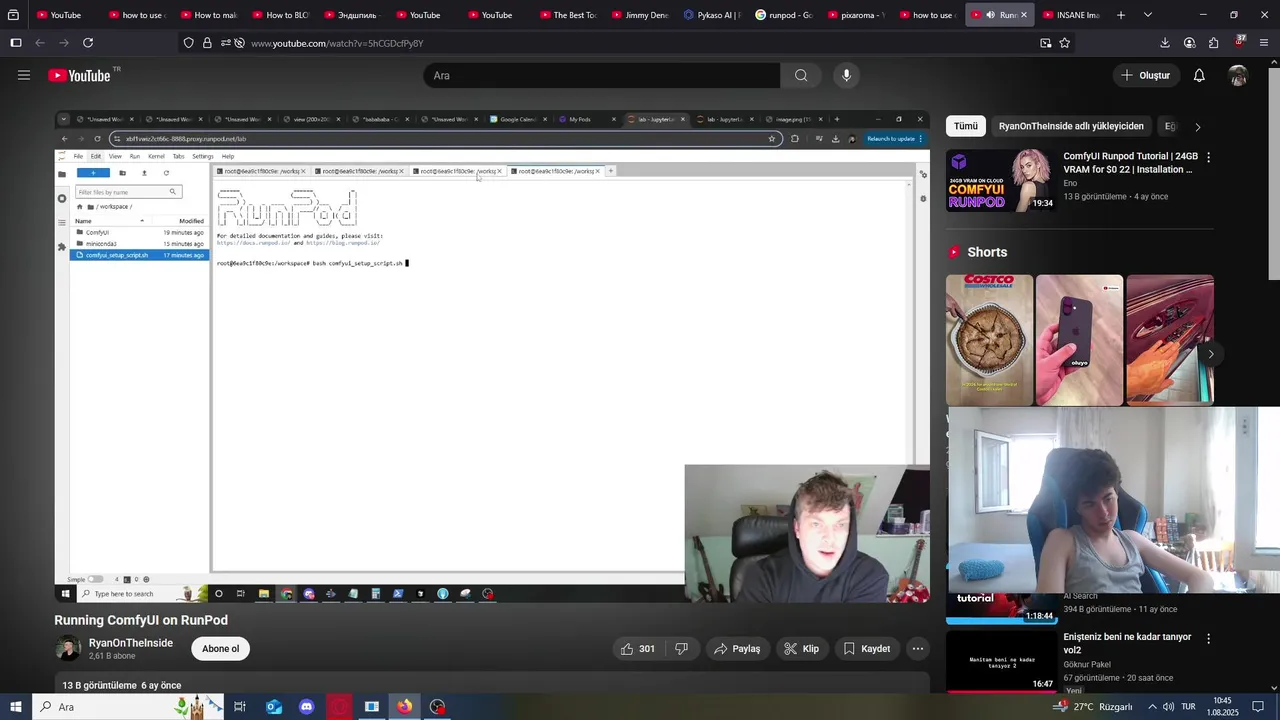
Task: Open the purple iPhone Short
Action: pyautogui.click(x=1079, y=340)
